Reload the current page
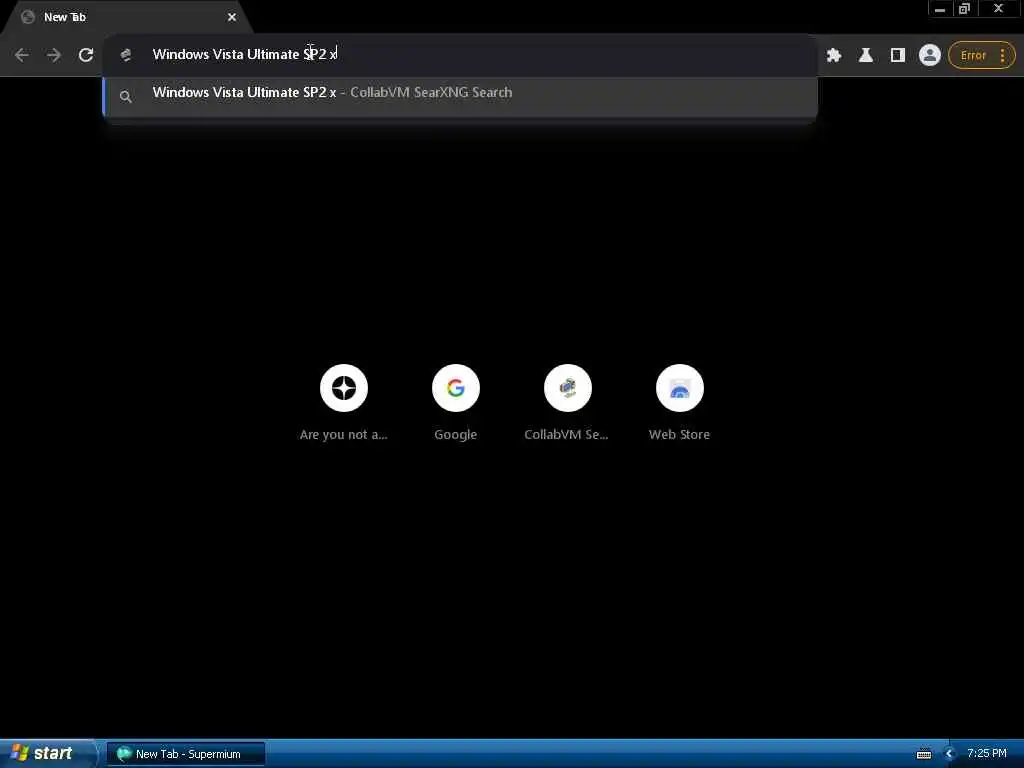The width and height of the screenshot is (1024, 768). click(x=86, y=56)
